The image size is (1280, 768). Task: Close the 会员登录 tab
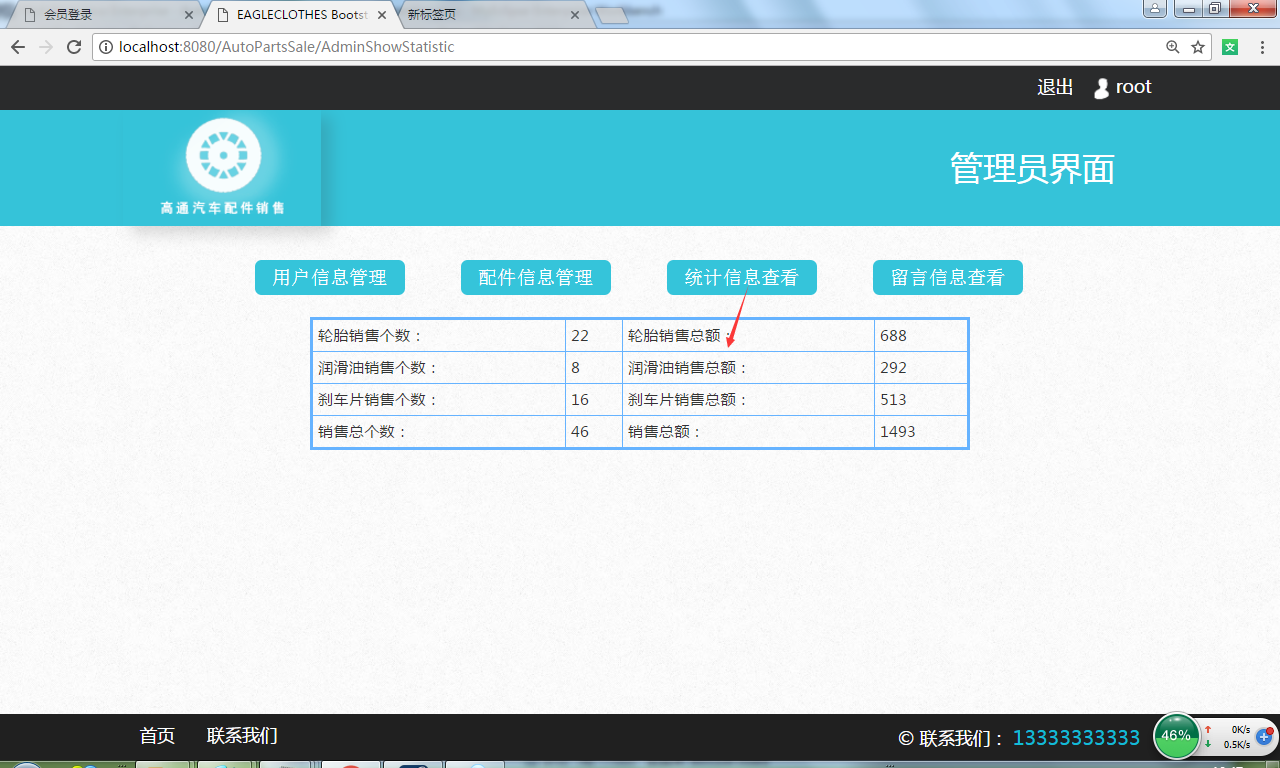click(189, 15)
